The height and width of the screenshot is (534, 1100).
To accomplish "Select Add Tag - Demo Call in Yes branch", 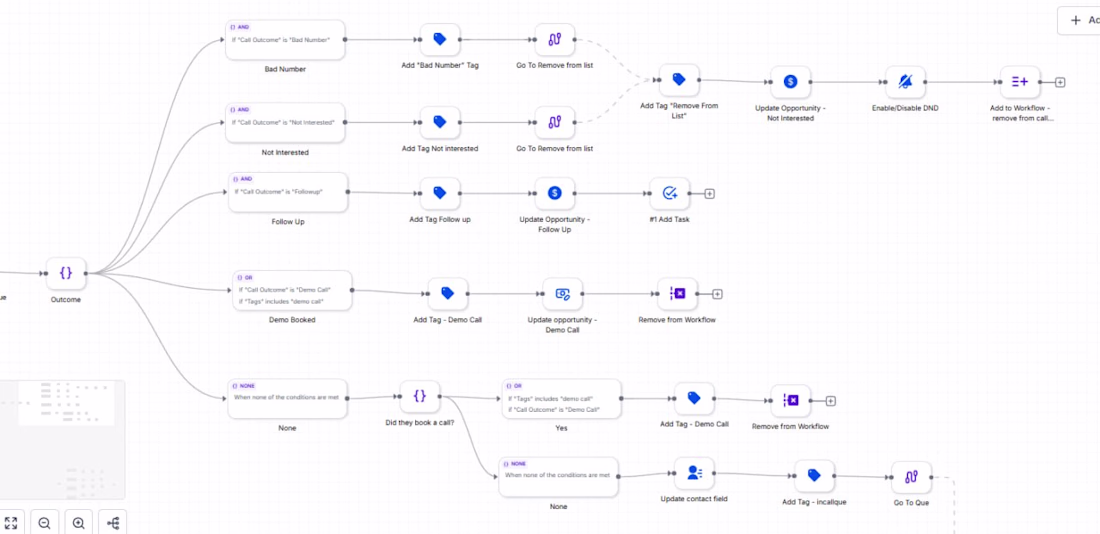I will pos(695,399).
